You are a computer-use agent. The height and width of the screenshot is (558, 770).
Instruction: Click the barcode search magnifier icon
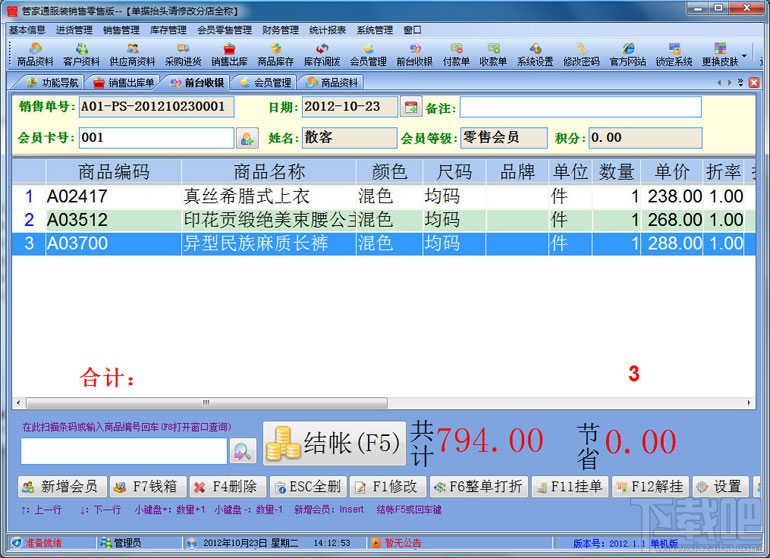tap(243, 450)
